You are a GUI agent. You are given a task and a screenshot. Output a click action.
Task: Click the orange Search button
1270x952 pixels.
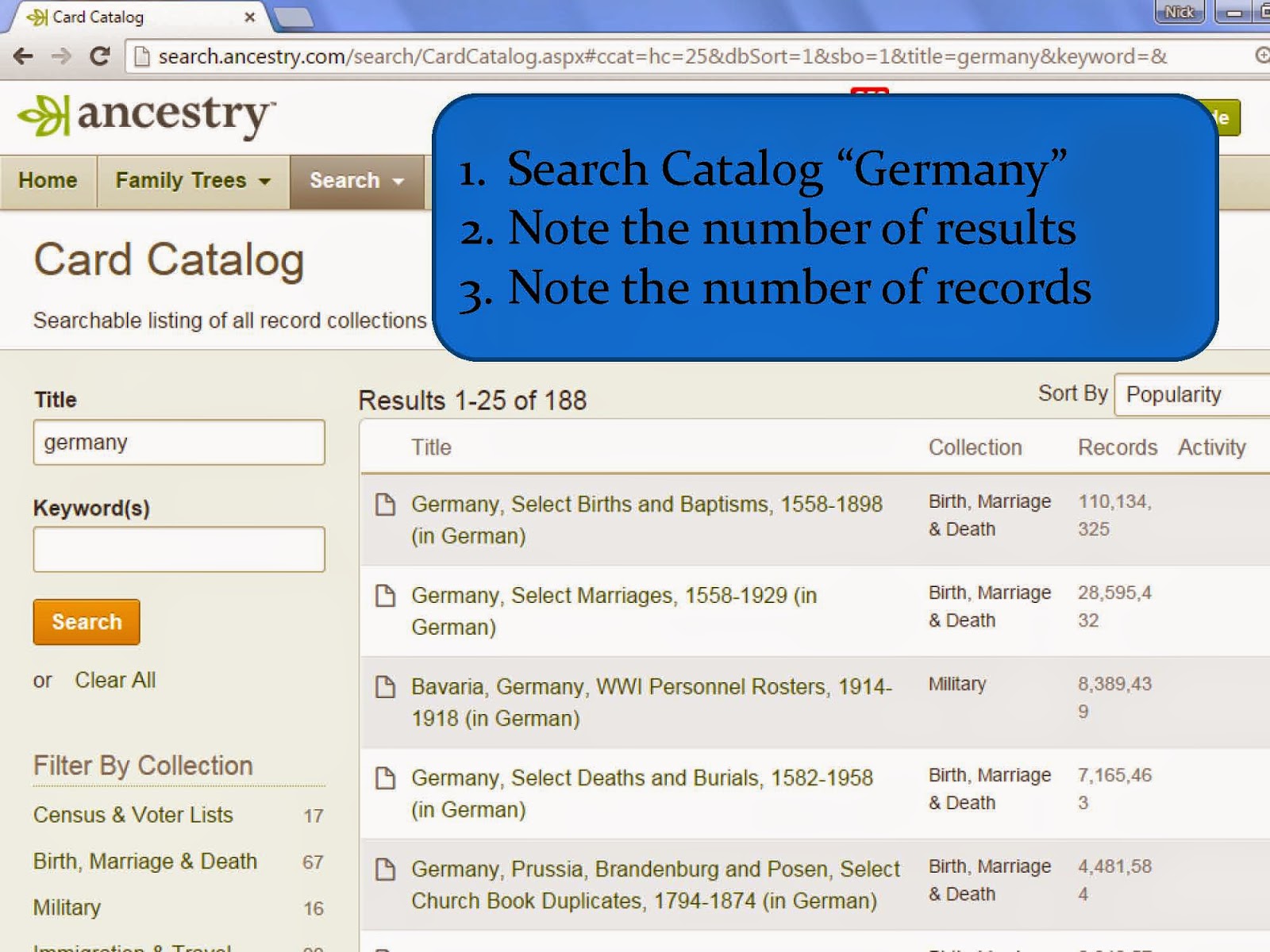(87, 622)
